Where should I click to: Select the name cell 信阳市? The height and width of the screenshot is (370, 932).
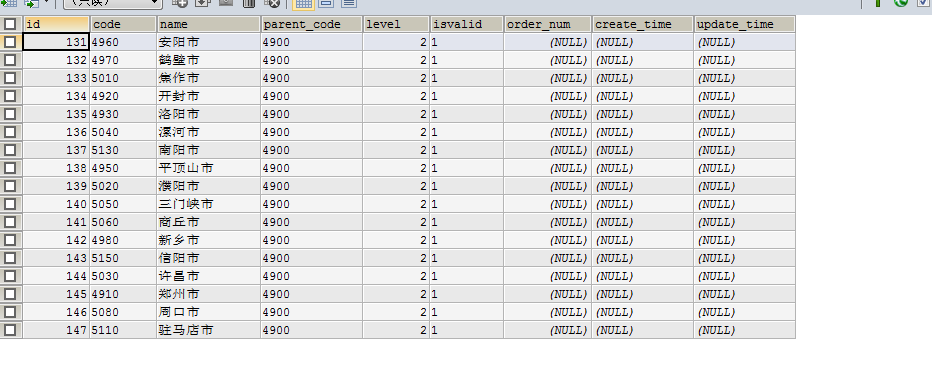coord(209,258)
